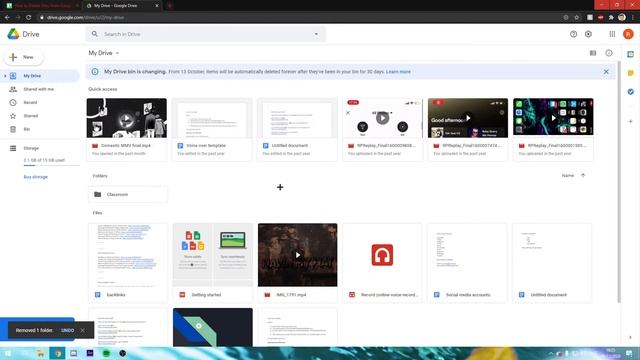Open the browser extensions puzzle icon
Viewport: 640px width, 360px height.
(611, 18)
